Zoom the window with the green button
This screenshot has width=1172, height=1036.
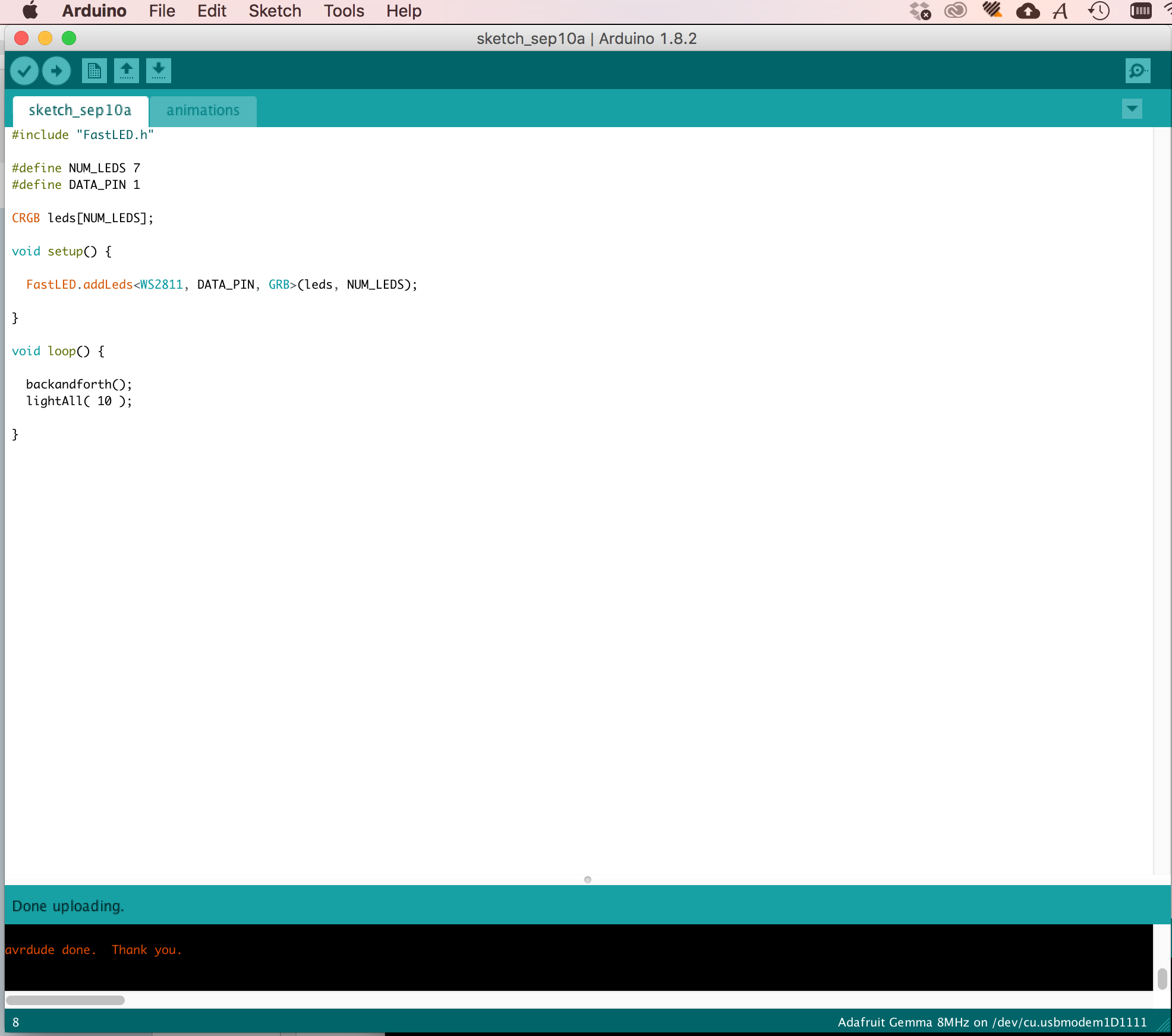pyautogui.click(x=69, y=38)
